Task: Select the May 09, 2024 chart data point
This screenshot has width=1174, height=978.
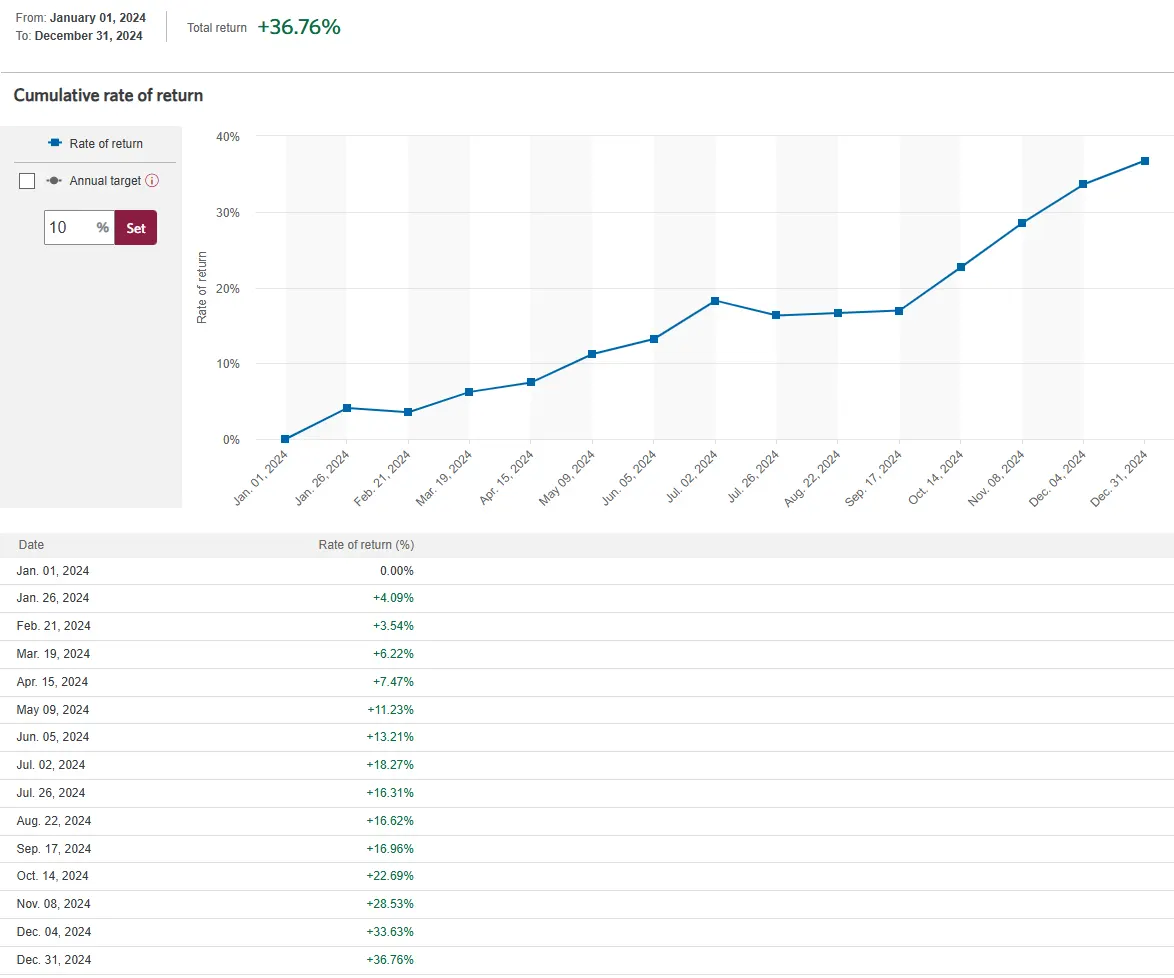Action: pos(592,353)
